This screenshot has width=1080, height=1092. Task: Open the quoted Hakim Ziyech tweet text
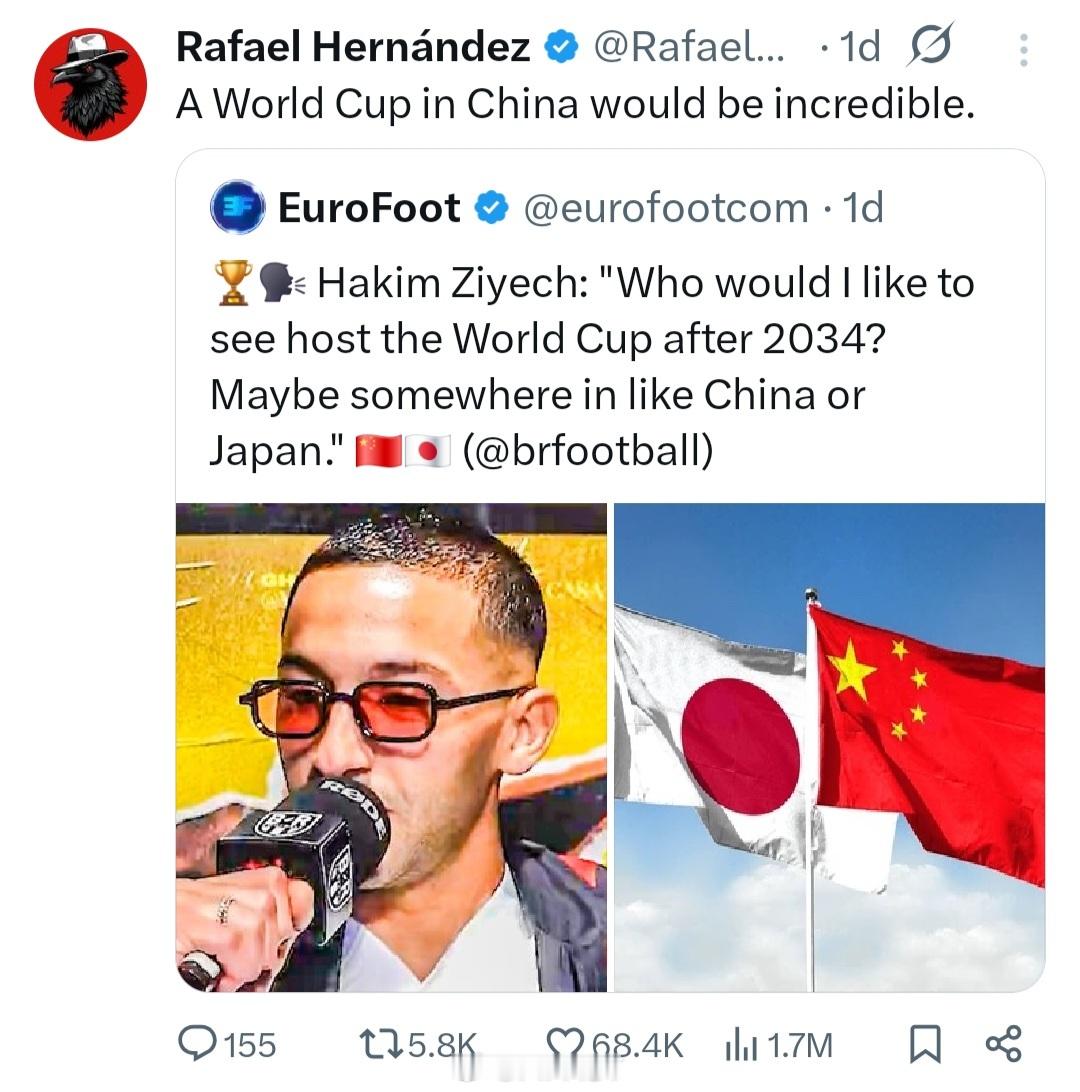(592, 366)
